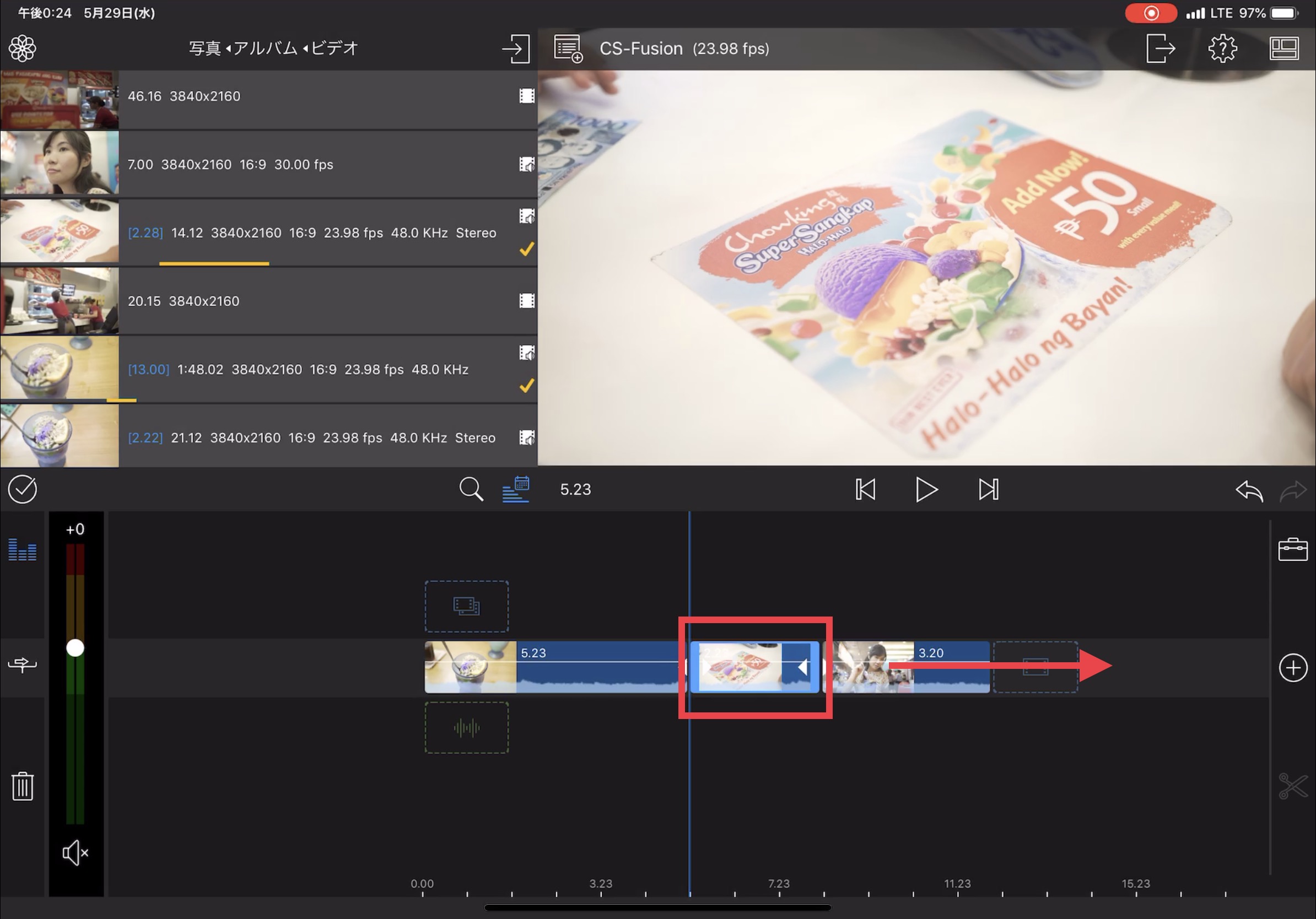
Task: Open the toolbox briefcase icon
Action: [x=1292, y=549]
